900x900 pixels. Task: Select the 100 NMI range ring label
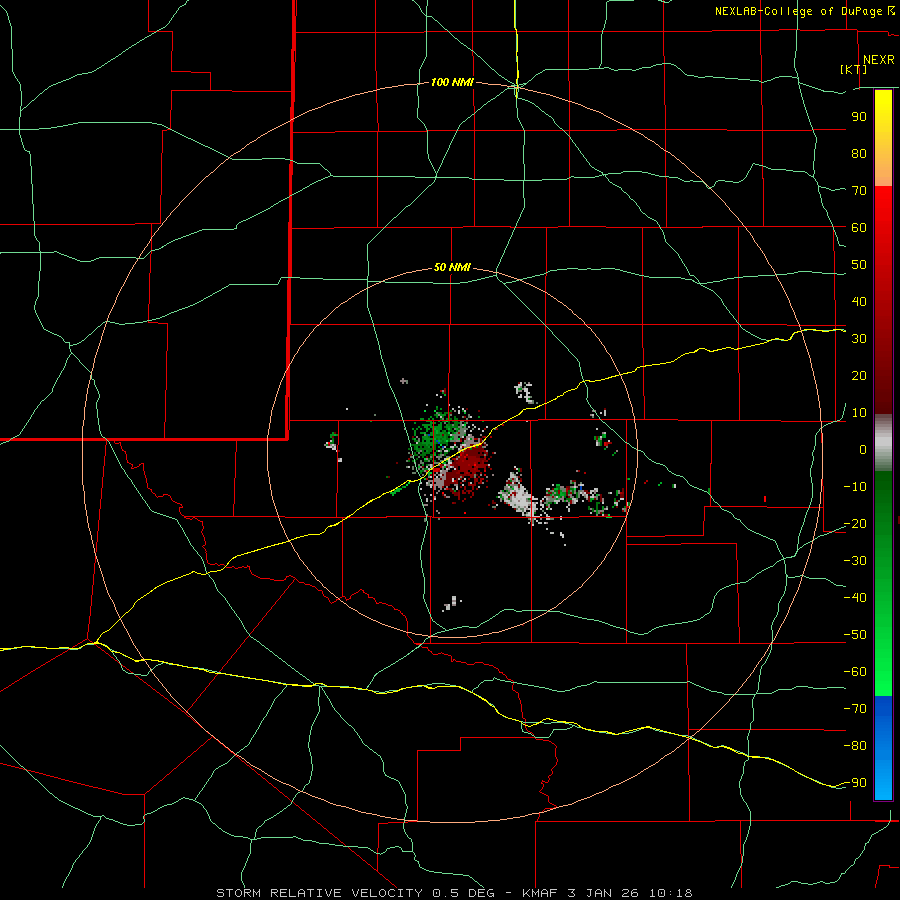coord(452,83)
